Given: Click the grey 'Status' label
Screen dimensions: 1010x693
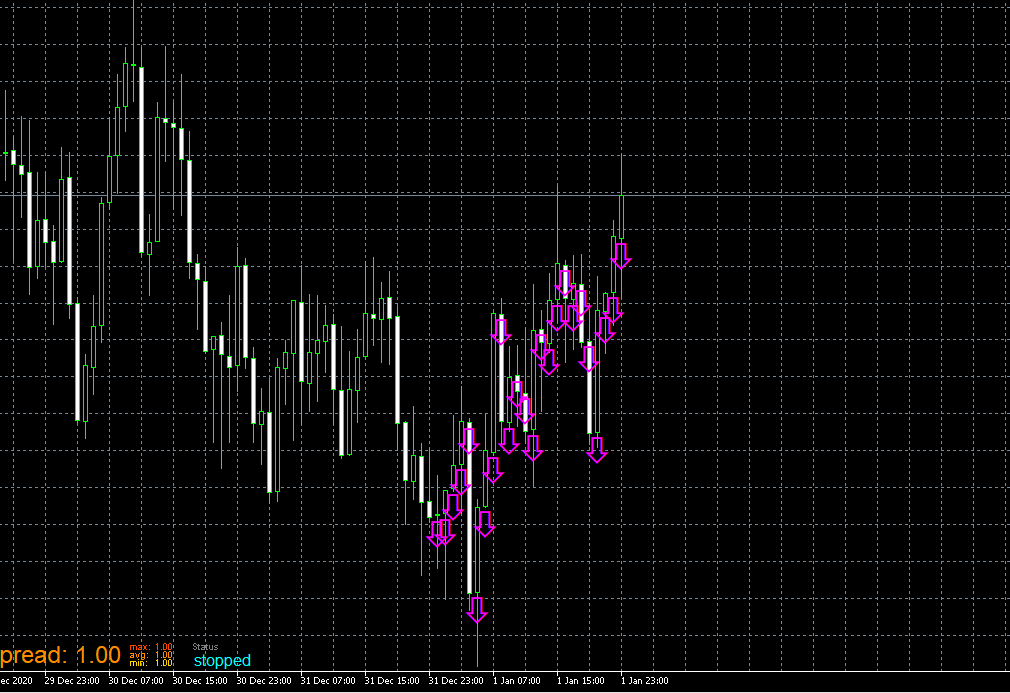Looking at the screenshot, I should point(205,647).
